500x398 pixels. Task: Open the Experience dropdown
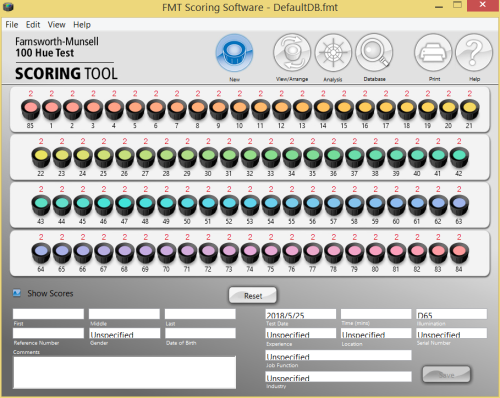click(x=301, y=333)
